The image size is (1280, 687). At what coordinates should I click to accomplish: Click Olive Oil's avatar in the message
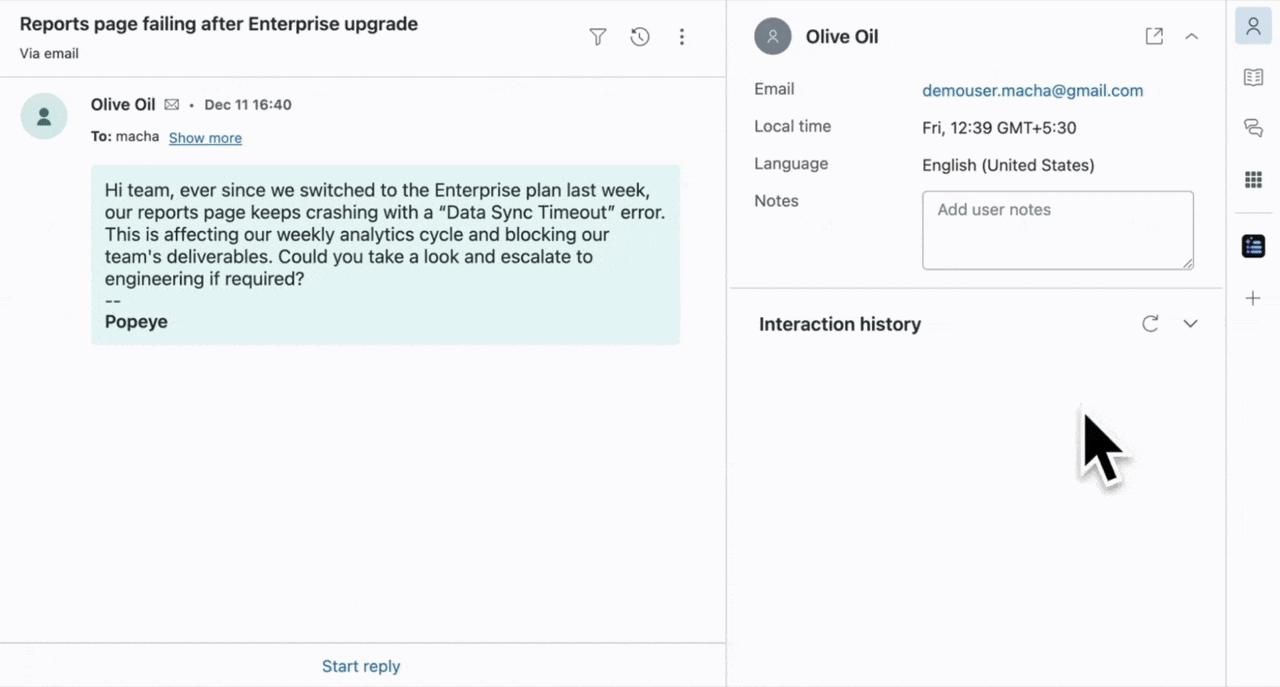44,117
